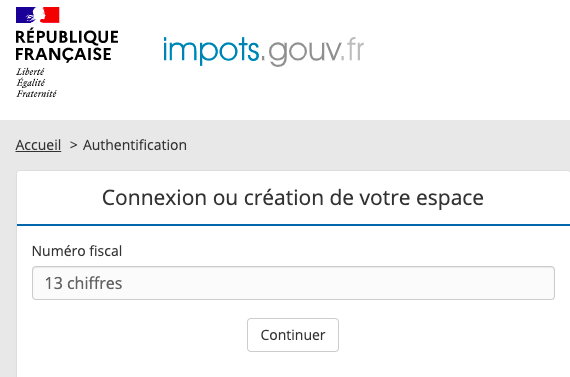Click the gray page margin left of the login card
Image resolution: width=570 pixels, height=377 pixels.
point(8,273)
